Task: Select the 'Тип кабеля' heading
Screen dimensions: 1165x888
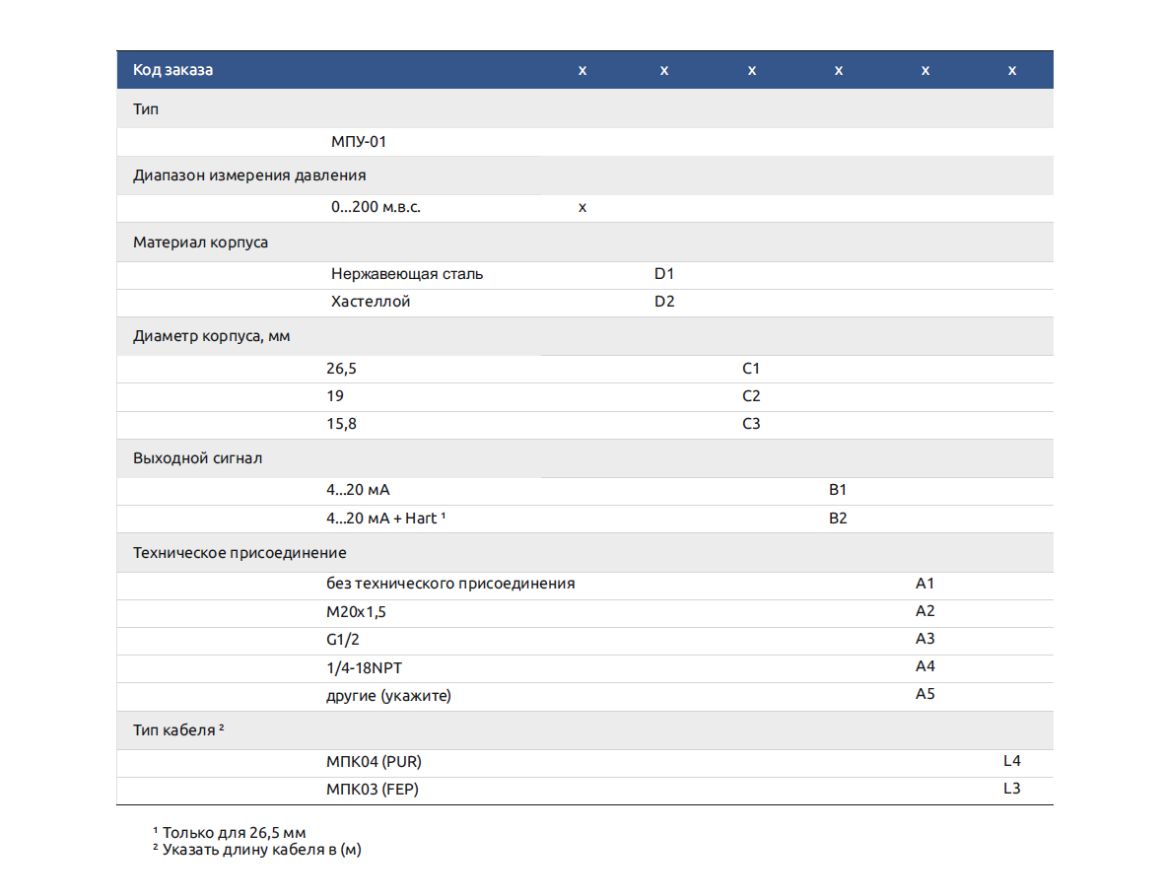Action: click(178, 730)
